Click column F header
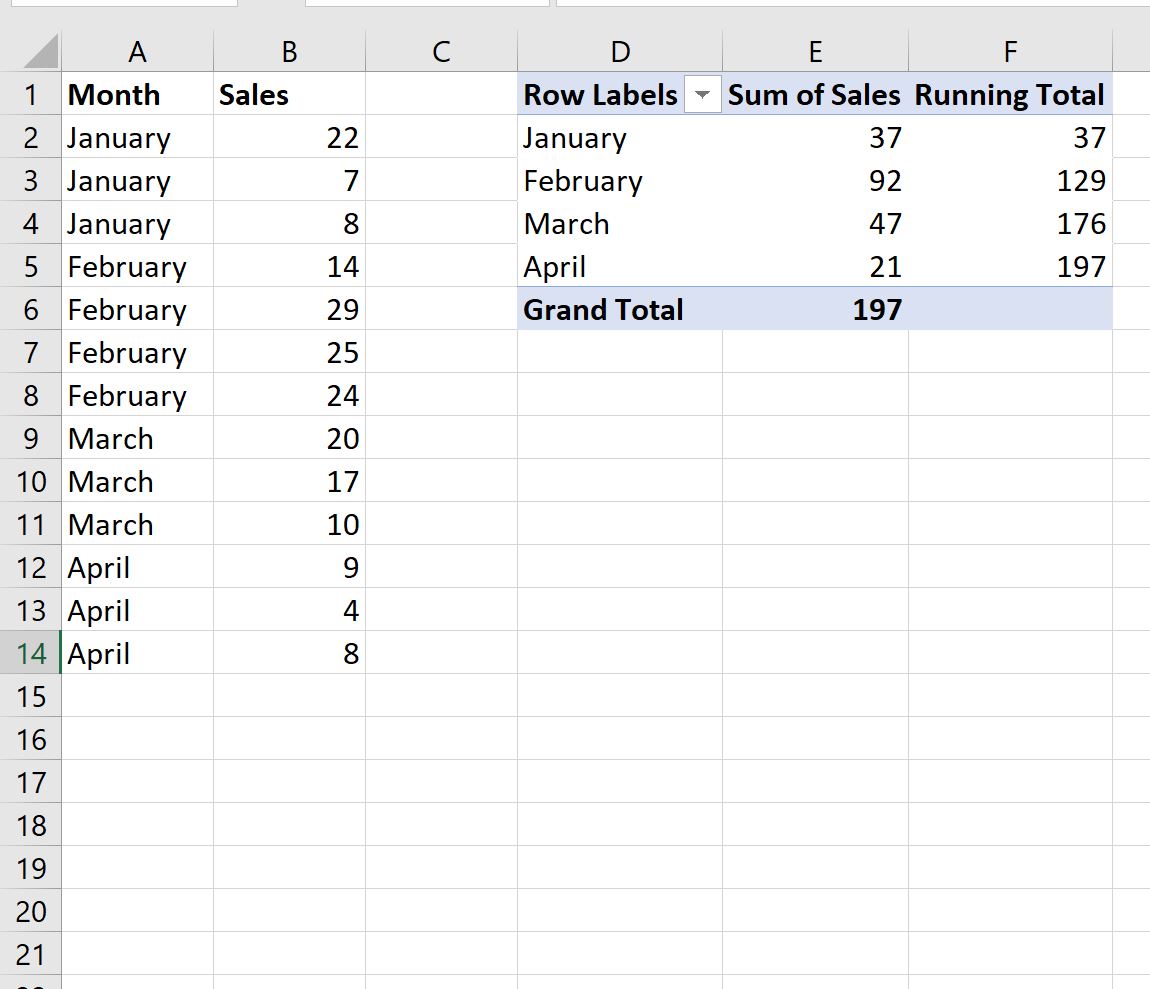 1010,52
